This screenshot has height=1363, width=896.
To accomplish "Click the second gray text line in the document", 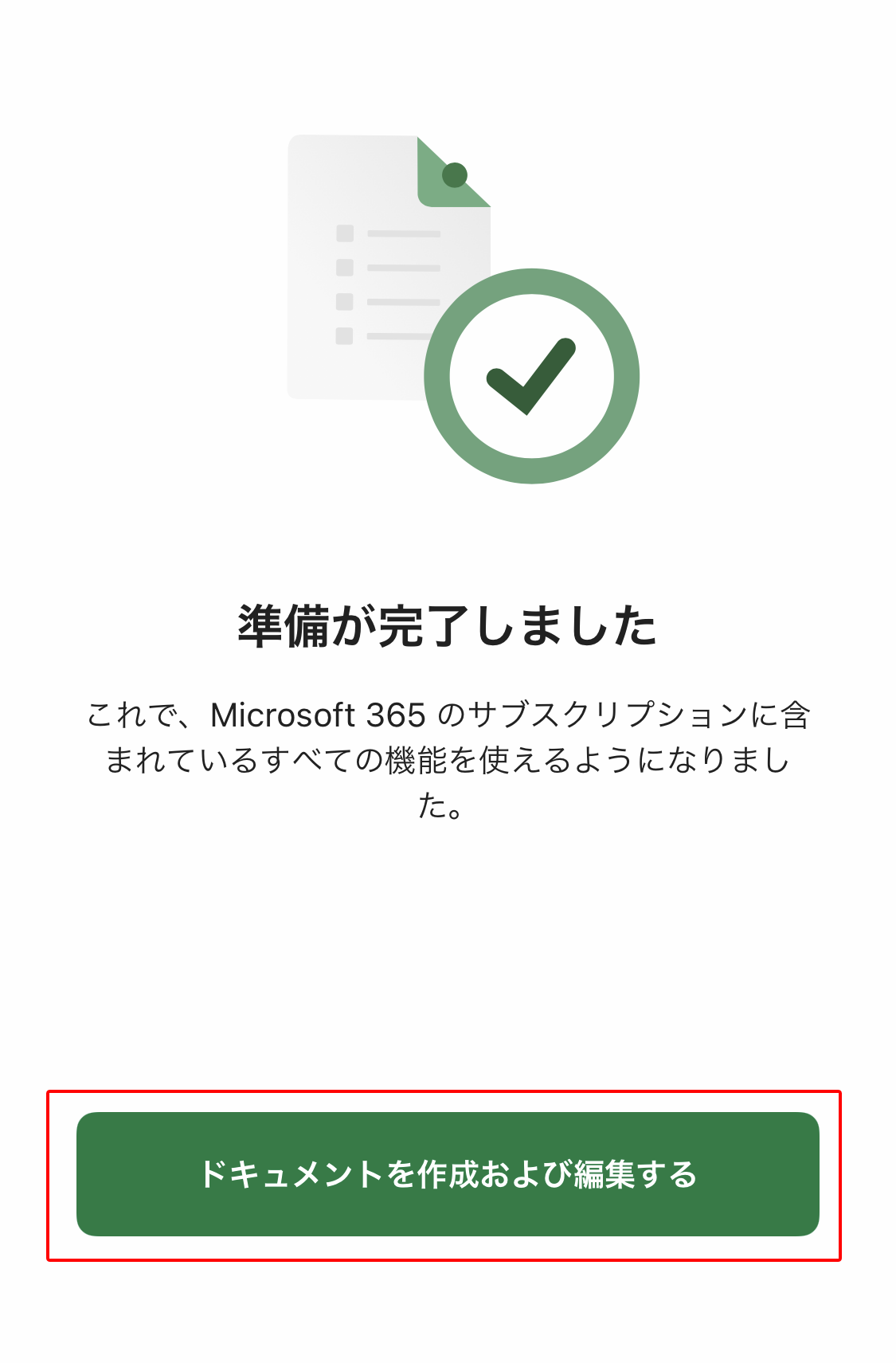I will 404,268.
